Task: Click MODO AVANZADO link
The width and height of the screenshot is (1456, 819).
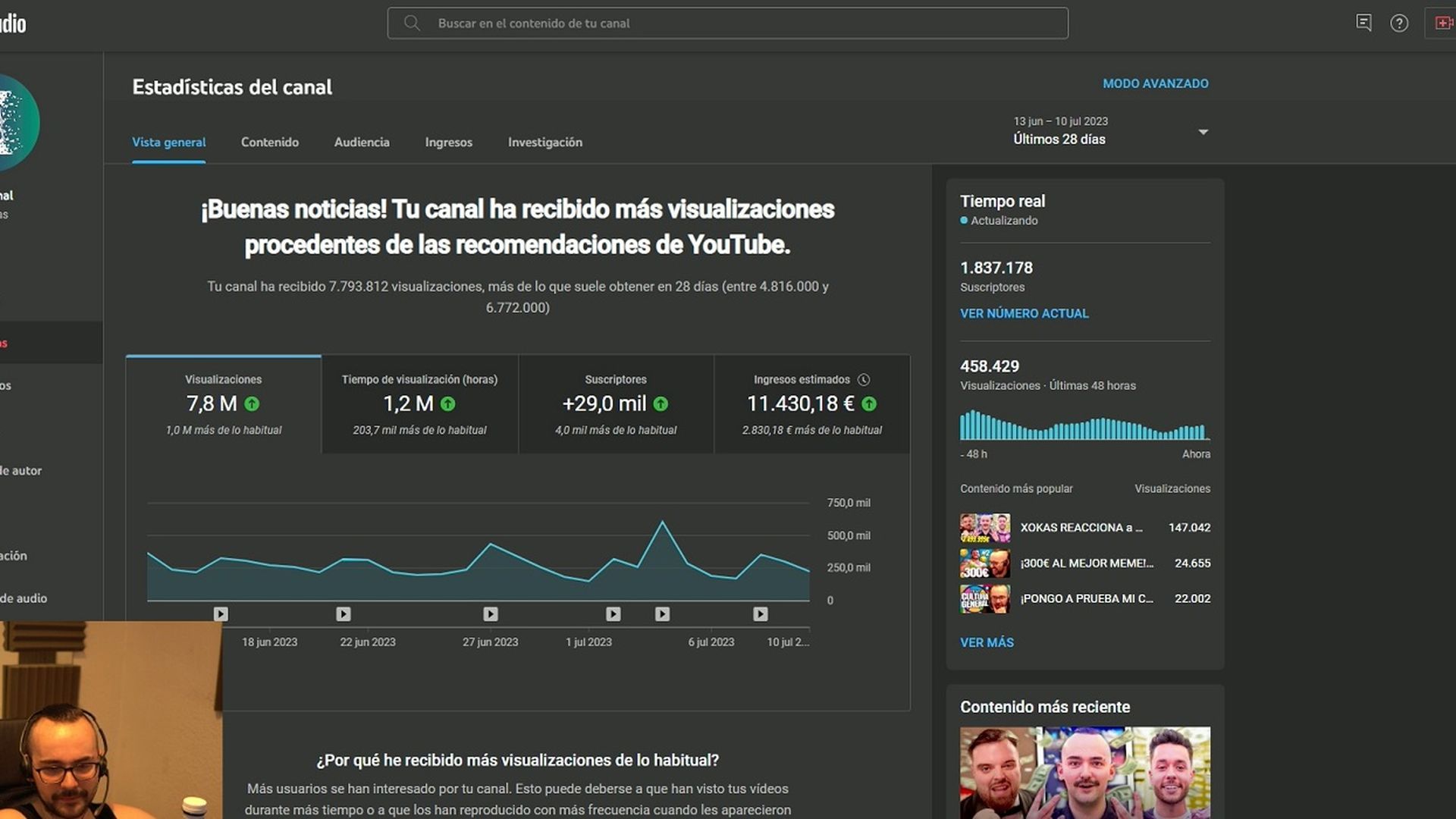Action: click(x=1155, y=83)
